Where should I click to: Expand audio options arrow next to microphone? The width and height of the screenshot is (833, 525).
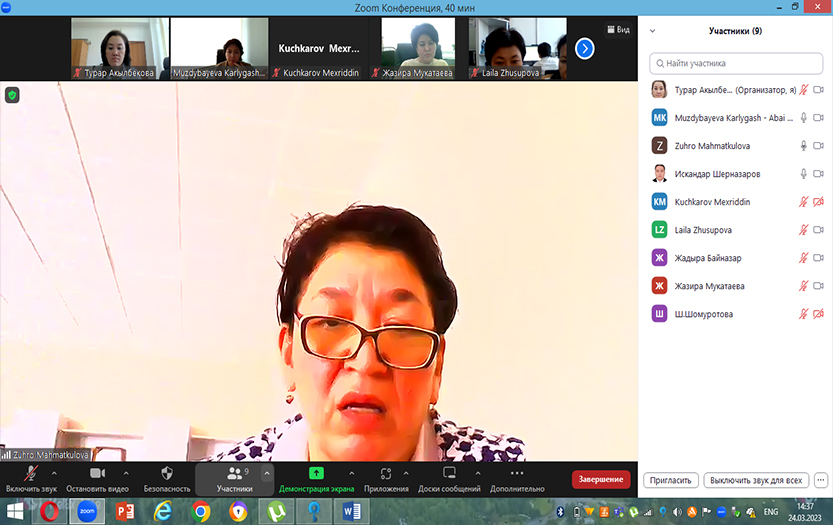54,473
